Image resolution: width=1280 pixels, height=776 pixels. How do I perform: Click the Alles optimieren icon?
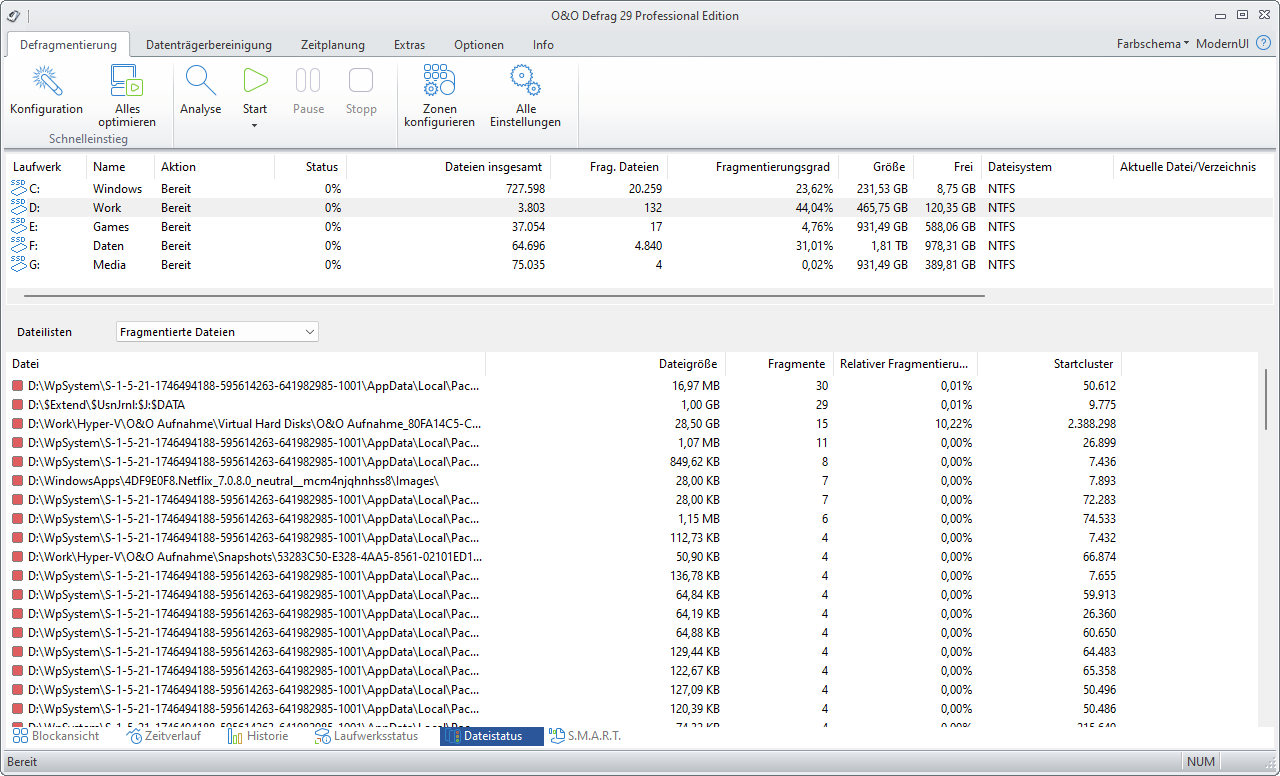127,81
